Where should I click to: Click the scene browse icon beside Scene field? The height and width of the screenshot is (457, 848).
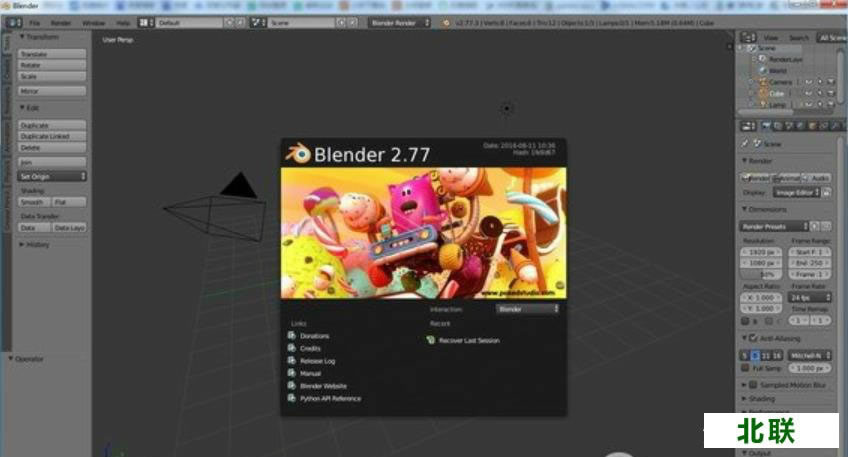[x=257, y=23]
